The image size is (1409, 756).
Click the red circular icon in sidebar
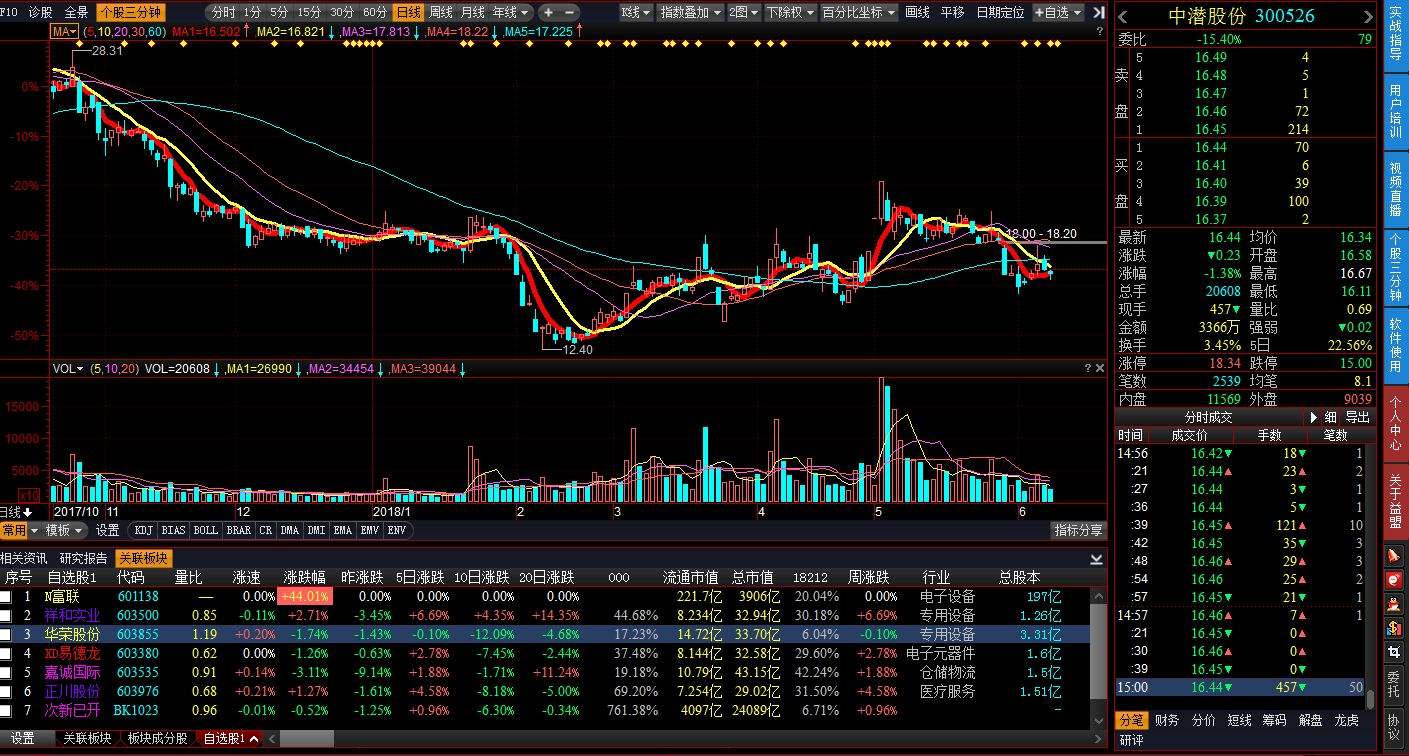click(x=1394, y=580)
